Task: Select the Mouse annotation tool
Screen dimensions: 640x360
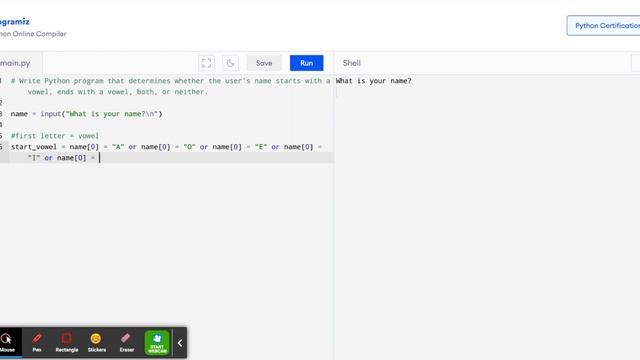Action: 7,342
